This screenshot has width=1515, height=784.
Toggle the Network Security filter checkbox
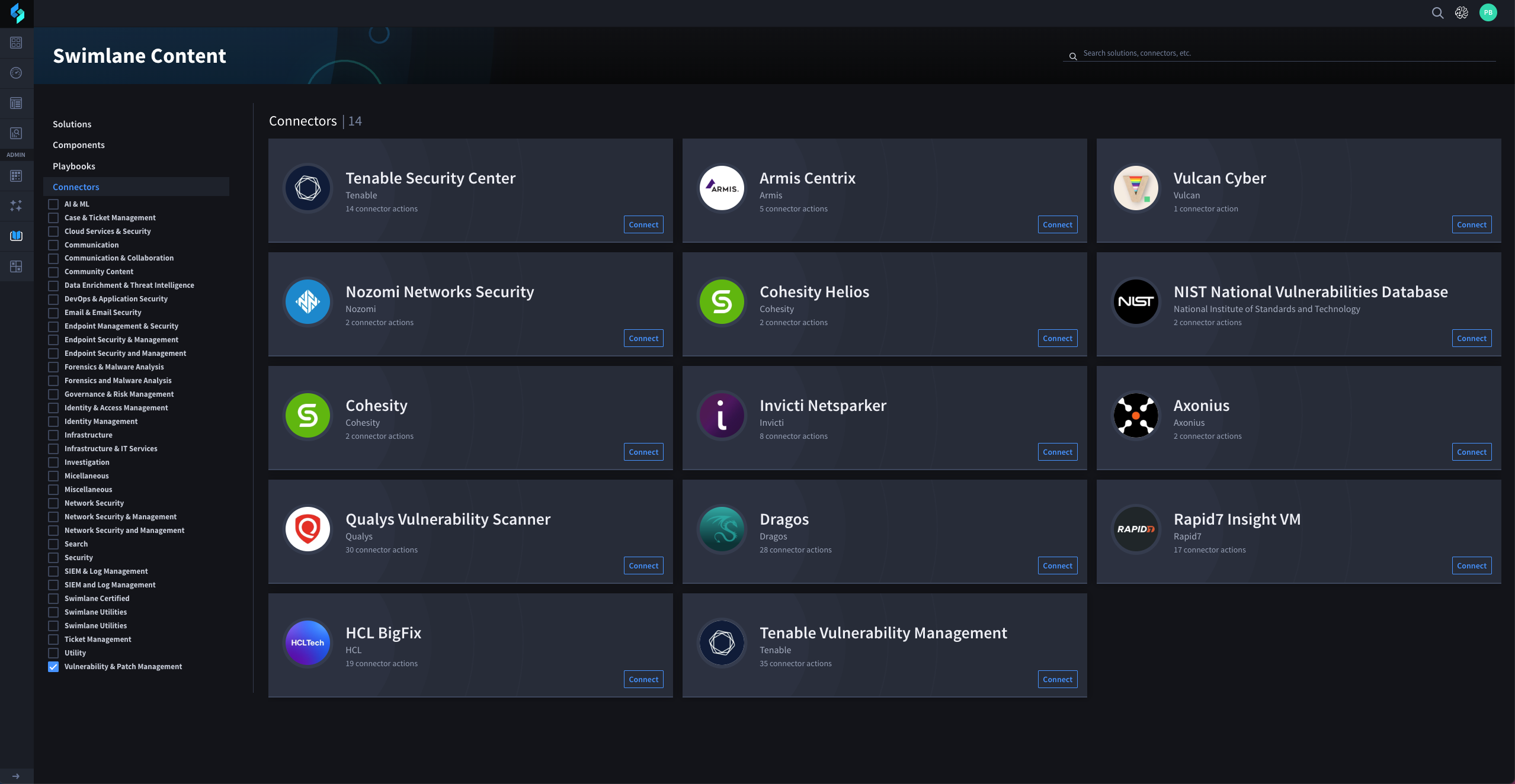tap(53, 503)
